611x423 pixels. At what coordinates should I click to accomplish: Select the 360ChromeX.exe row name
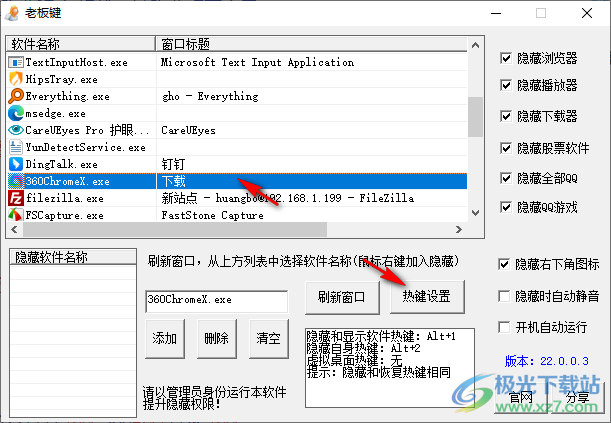pyautogui.click(x=67, y=181)
